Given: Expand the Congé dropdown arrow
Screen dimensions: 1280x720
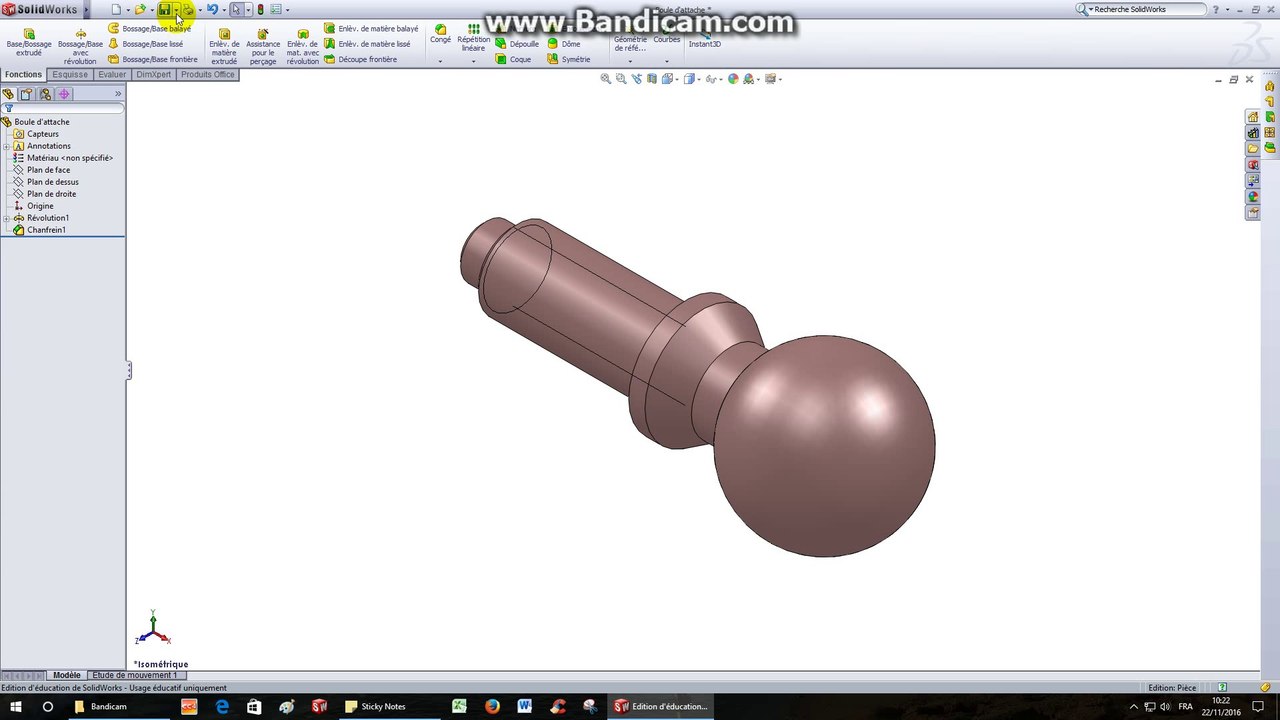Looking at the screenshot, I should tap(440, 62).
